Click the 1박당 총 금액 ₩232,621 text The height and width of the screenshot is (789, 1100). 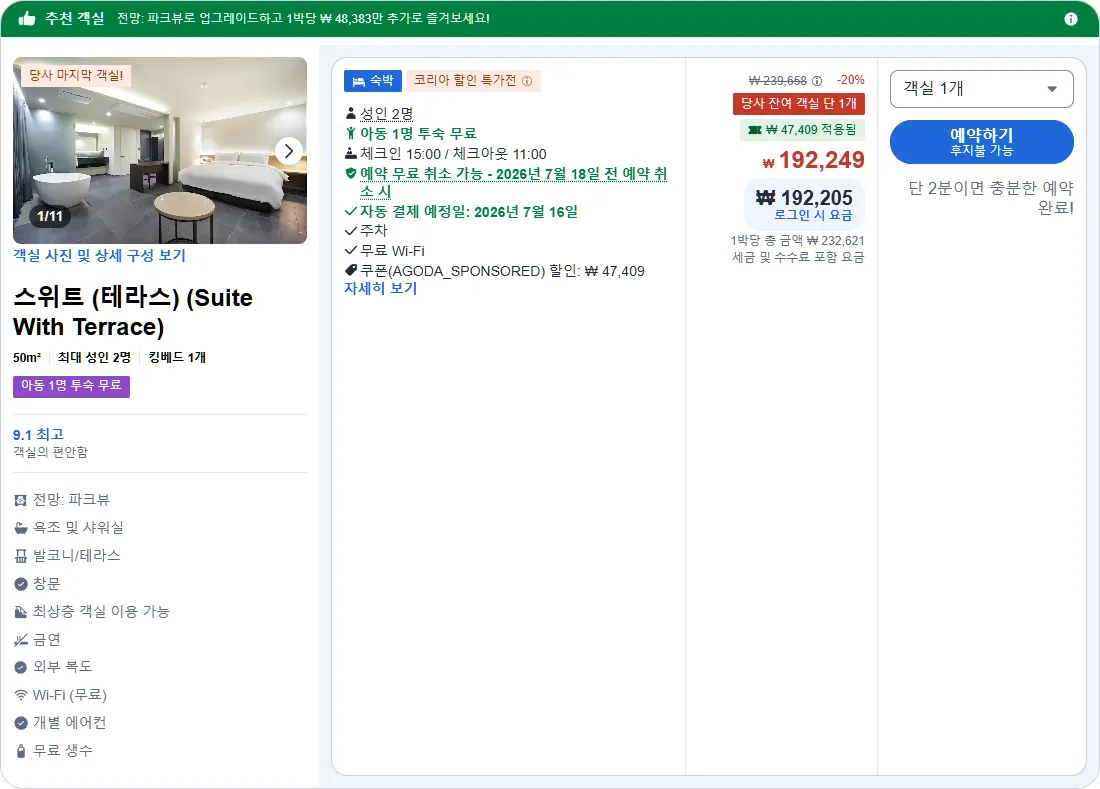[x=797, y=241]
